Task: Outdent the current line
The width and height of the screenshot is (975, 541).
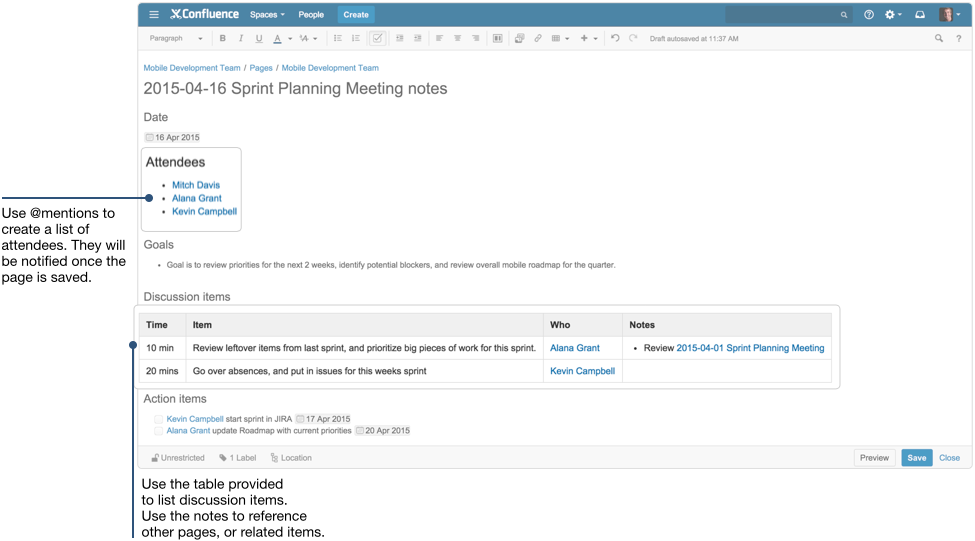Action: (x=400, y=39)
